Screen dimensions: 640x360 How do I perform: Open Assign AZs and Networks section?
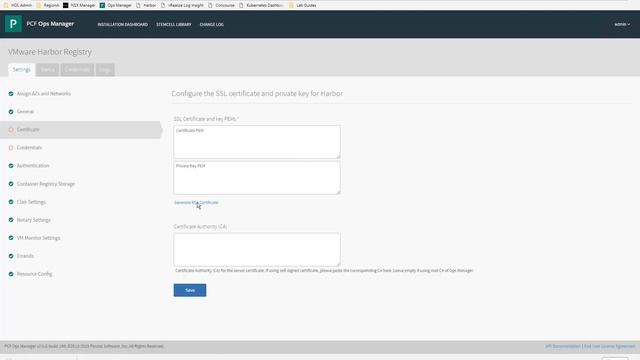coord(44,93)
